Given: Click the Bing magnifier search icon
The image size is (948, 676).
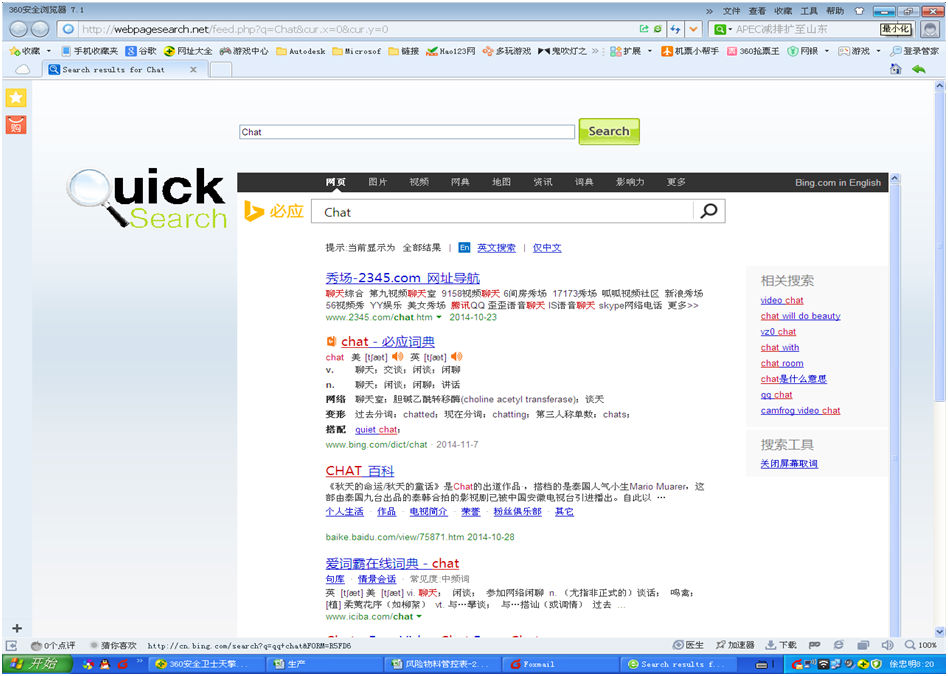Looking at the screenshot, I should pyautogui.click(x=709, y=211).
